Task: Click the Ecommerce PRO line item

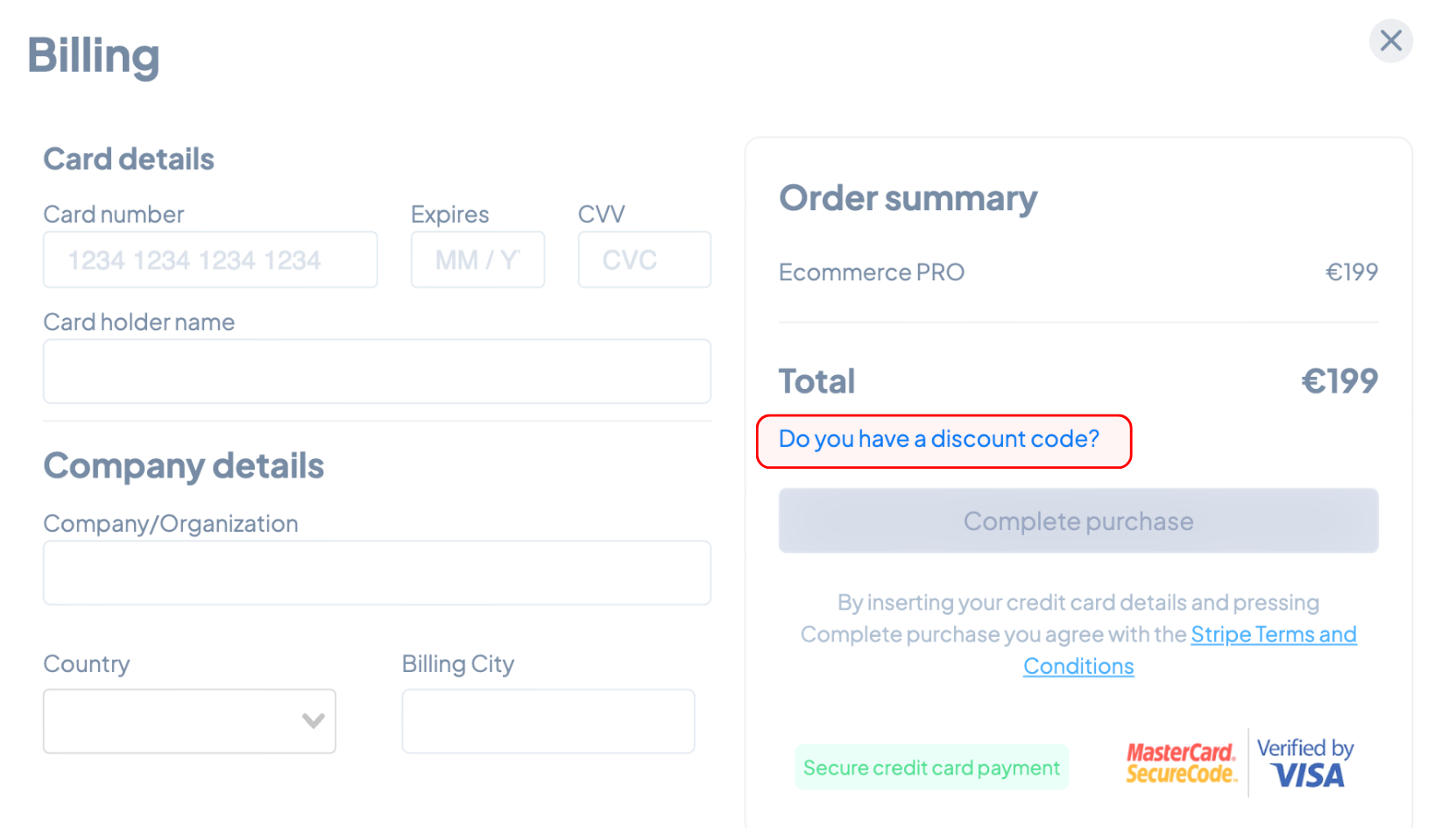Action: click(872, 272)
